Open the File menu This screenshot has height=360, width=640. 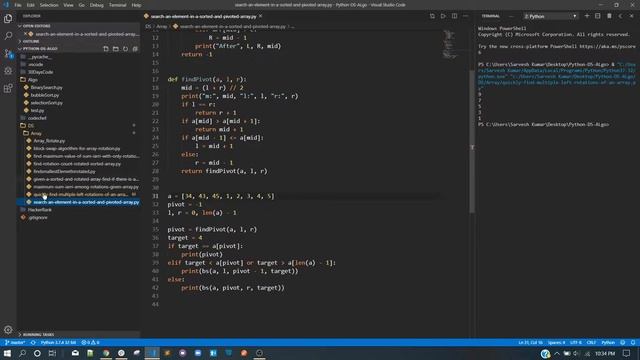tap(18, 5)
